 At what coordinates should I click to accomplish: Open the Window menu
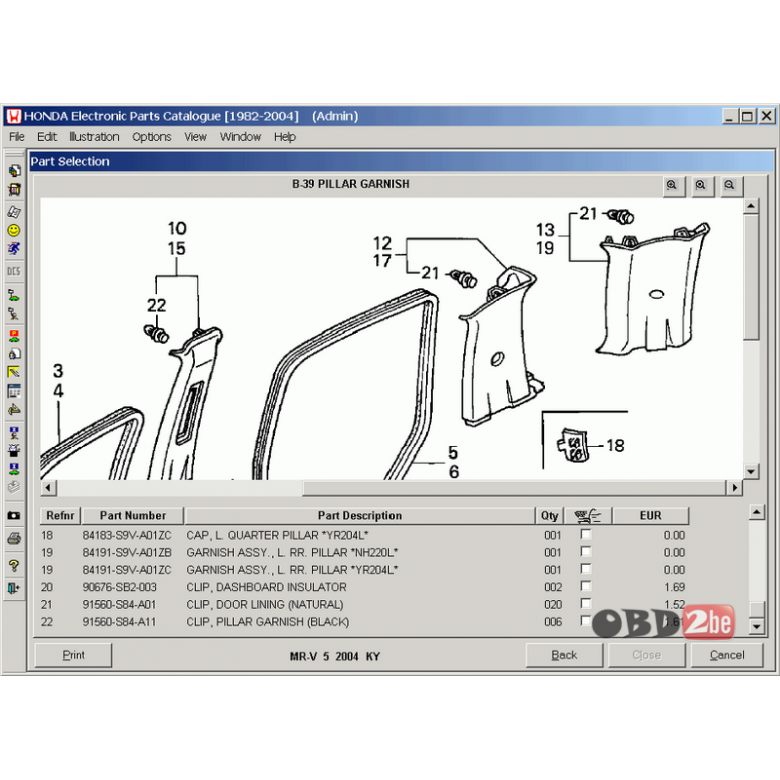(x=240, y=137)
